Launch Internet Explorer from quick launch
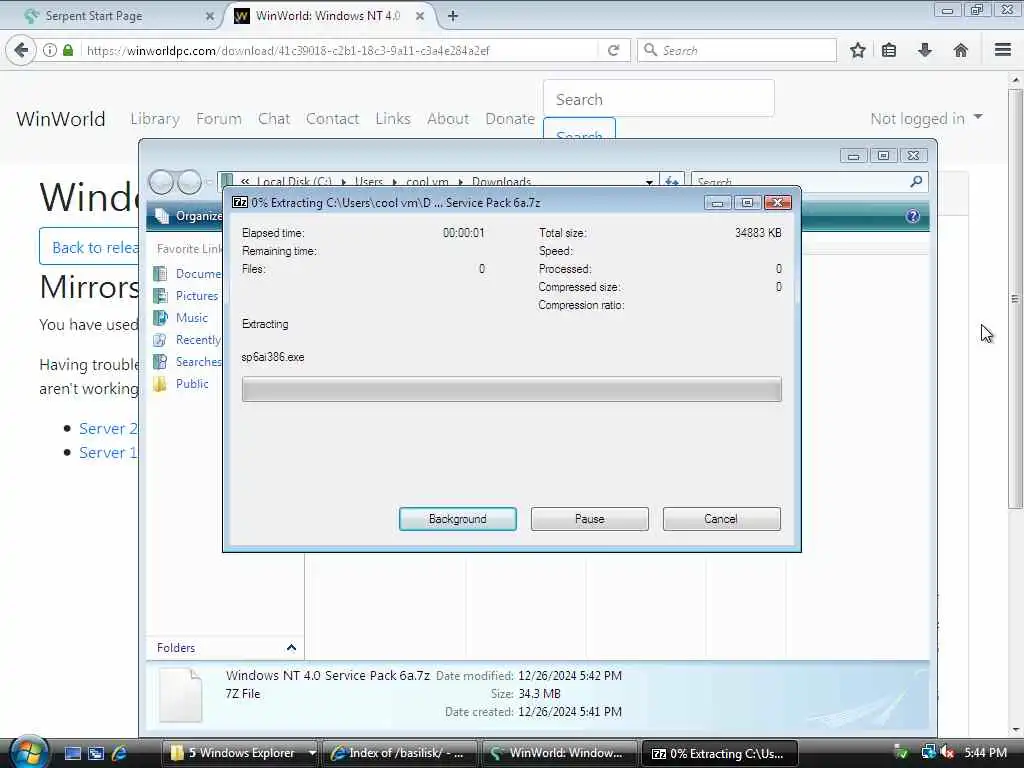Image resolution: width=1024 pixels, height=768 pixels. (x=119, y=753)
